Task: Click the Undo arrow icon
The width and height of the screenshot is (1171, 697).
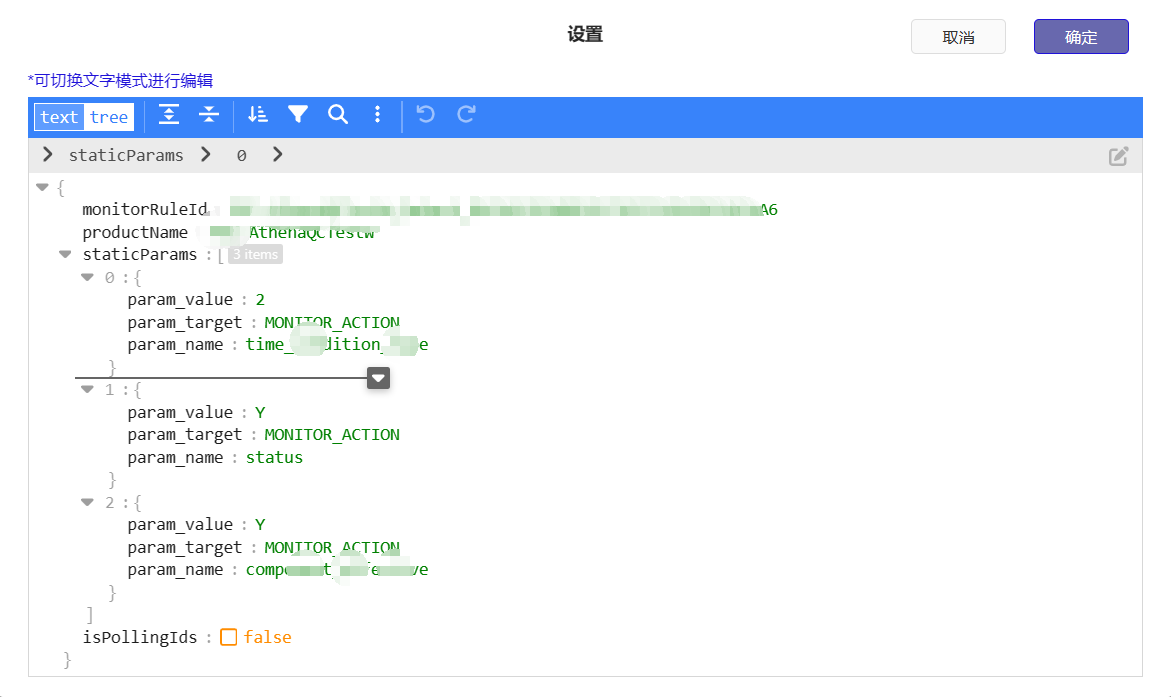Action: pyautogui.click(x=426, y=116)
